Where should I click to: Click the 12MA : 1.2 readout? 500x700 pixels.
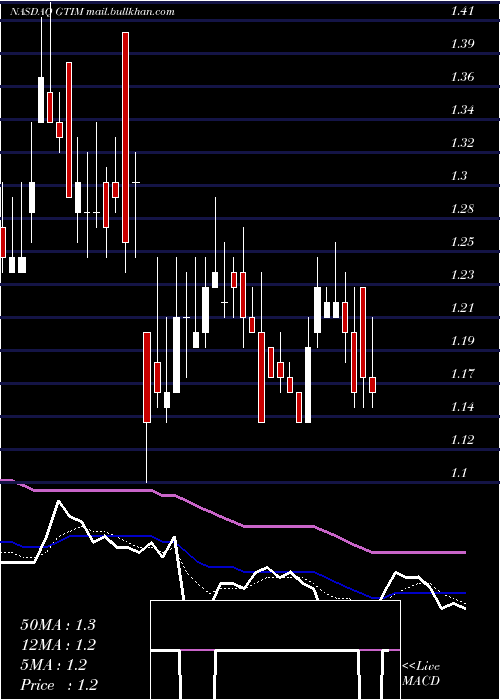[x=58, y=645]
